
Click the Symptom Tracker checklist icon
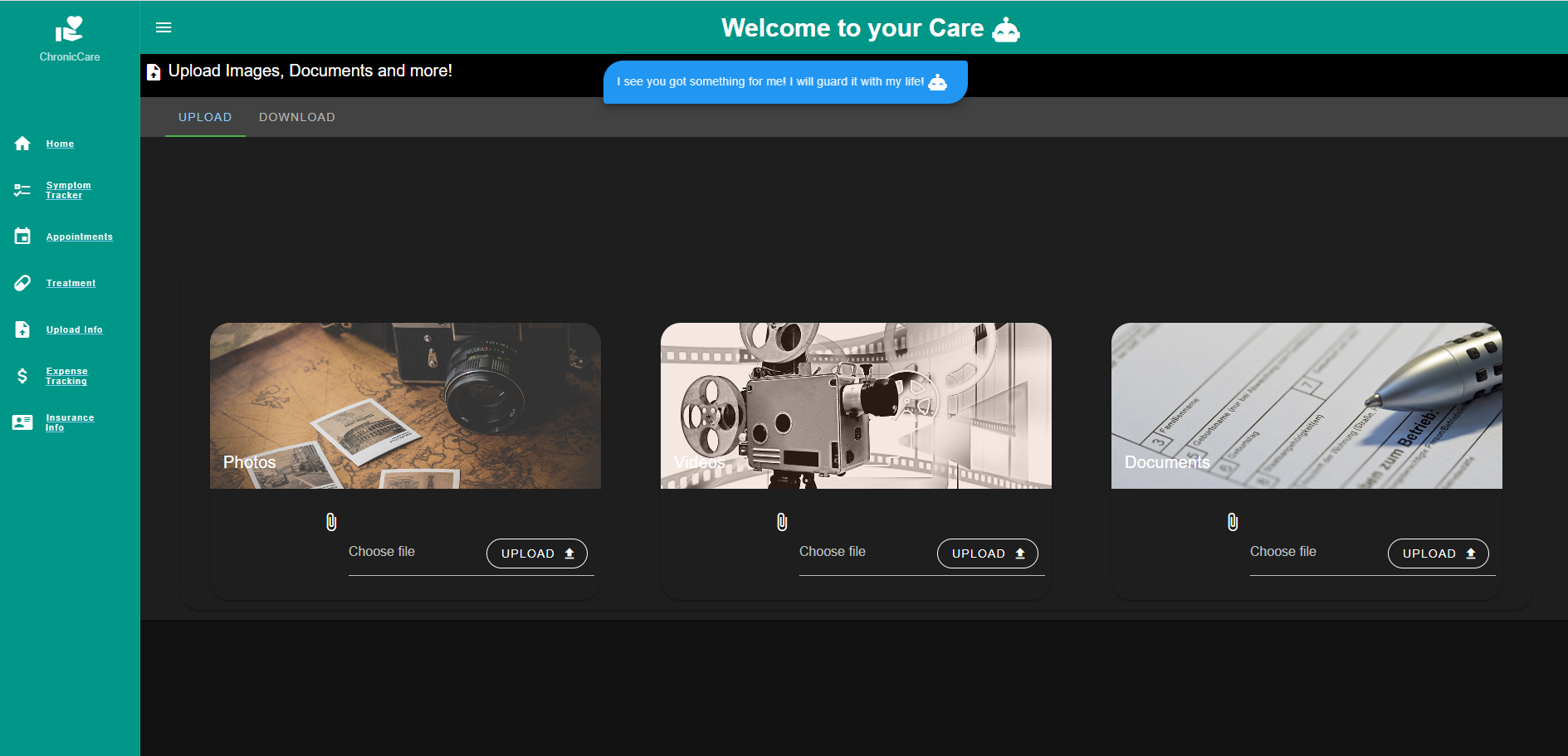[22, 190]
